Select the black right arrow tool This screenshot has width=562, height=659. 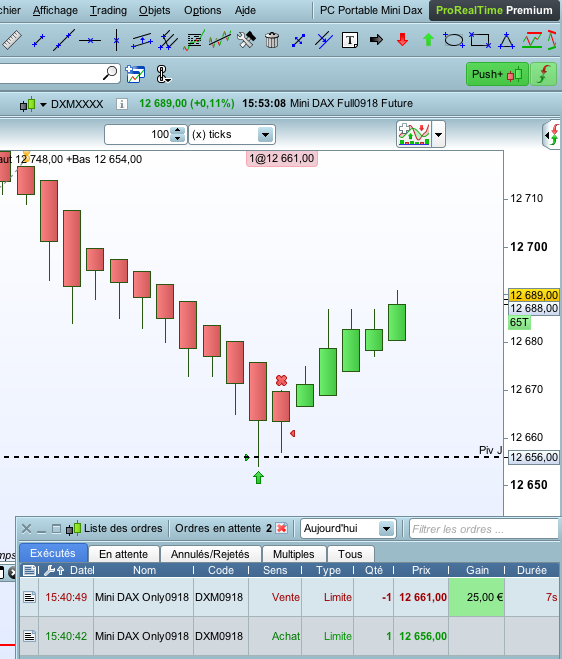click(x=376, y=40)
